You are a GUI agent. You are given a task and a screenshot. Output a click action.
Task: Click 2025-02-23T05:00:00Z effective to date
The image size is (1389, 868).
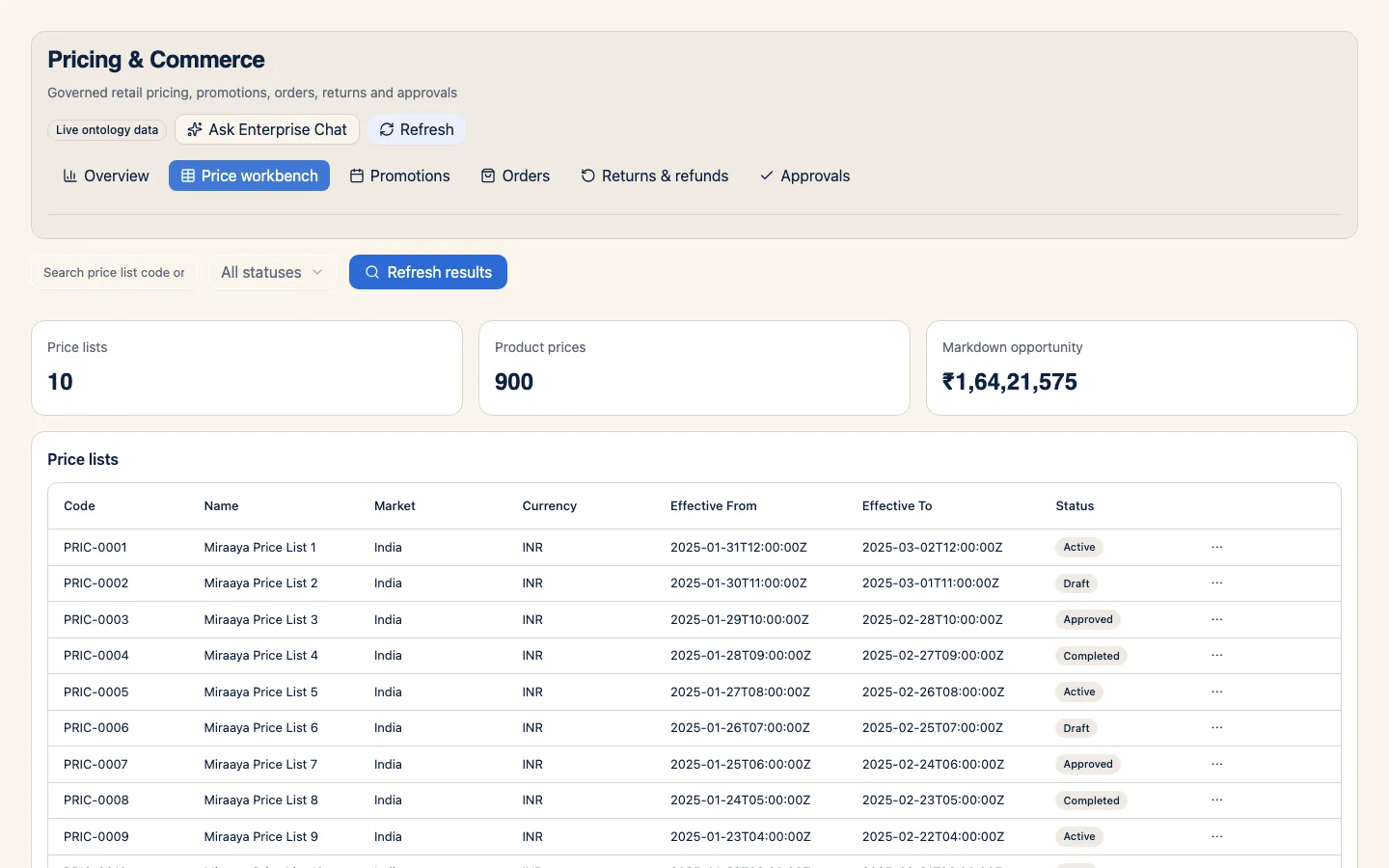(933, 800)
